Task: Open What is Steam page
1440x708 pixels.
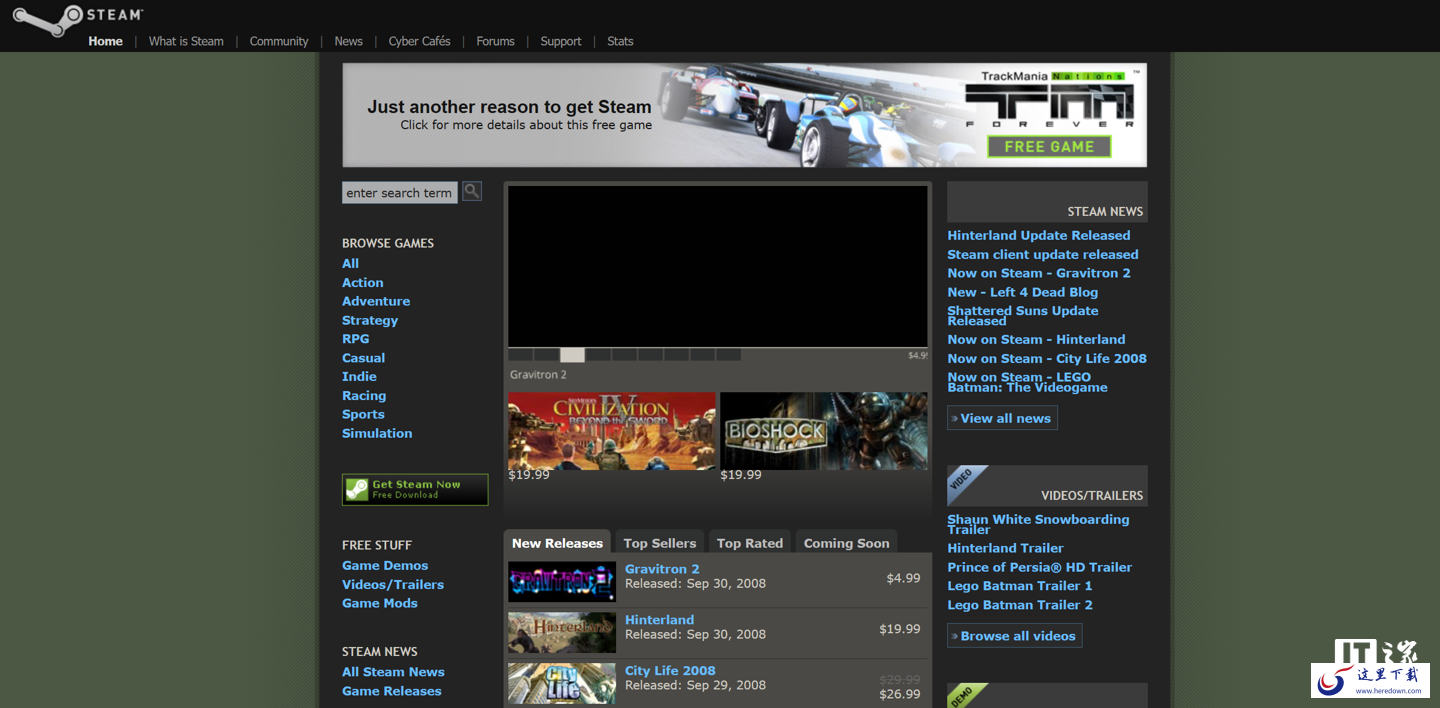Action: pyautogui.click(x=186, y=41)
